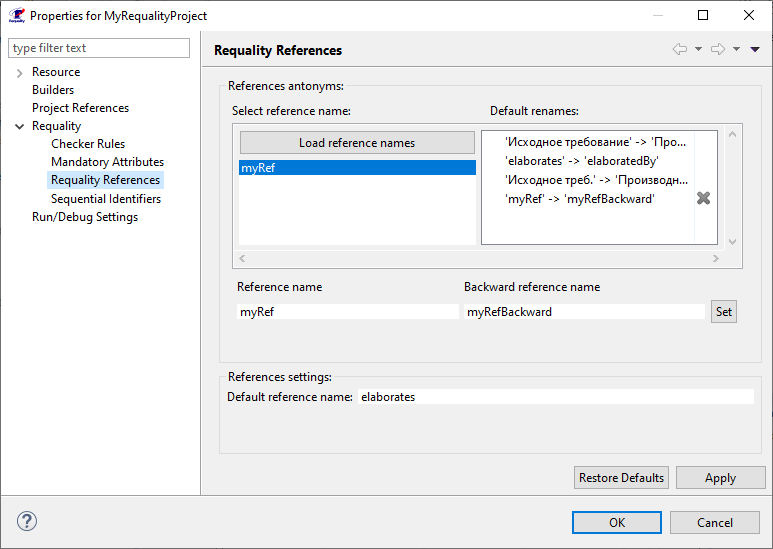Image resolution: width=773 pixels, height=549 pixels.
Task: Click the Requality app icon in title bar
Action: (17, 15)
